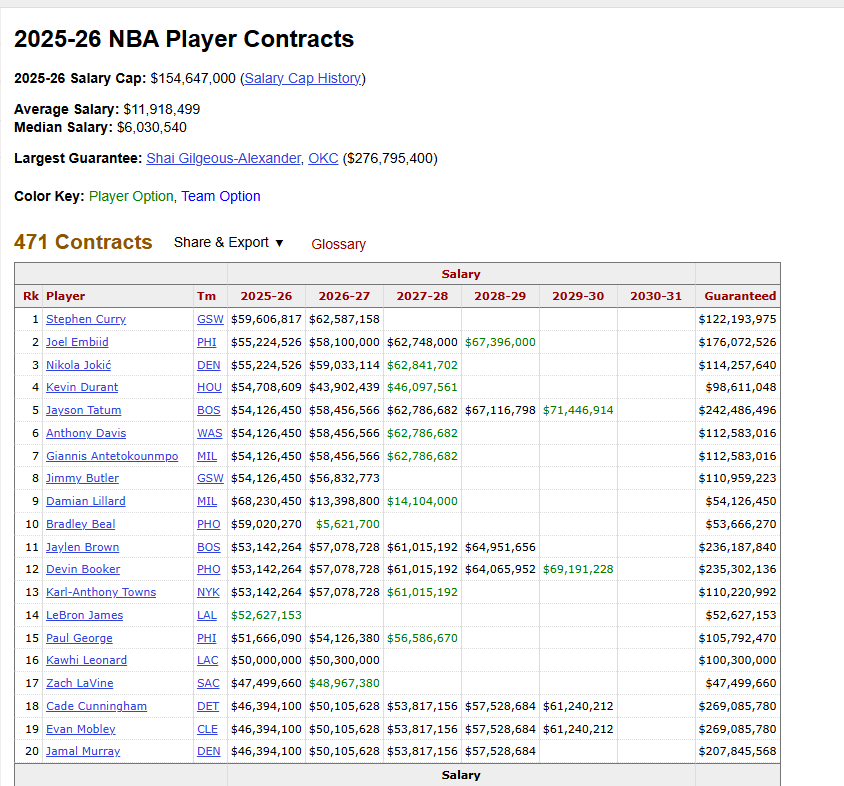Select Stephen Curry's $122,193,975 guaranteed cell

[737, 319]
